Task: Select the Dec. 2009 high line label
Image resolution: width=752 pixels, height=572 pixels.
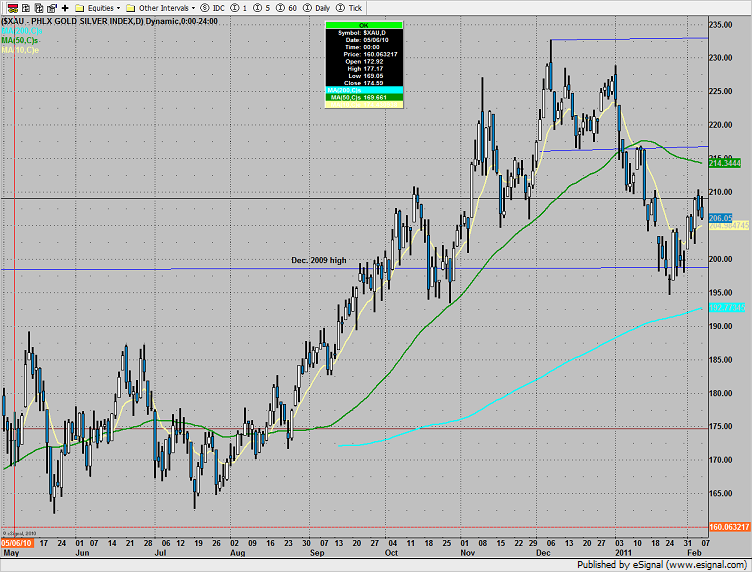Action: point(319,260)
